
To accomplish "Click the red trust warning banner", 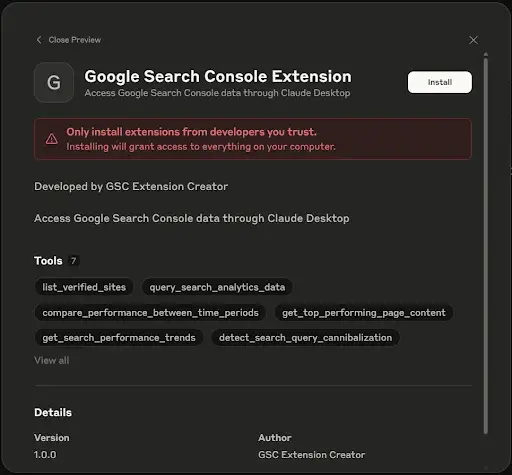I will (253, 139).
